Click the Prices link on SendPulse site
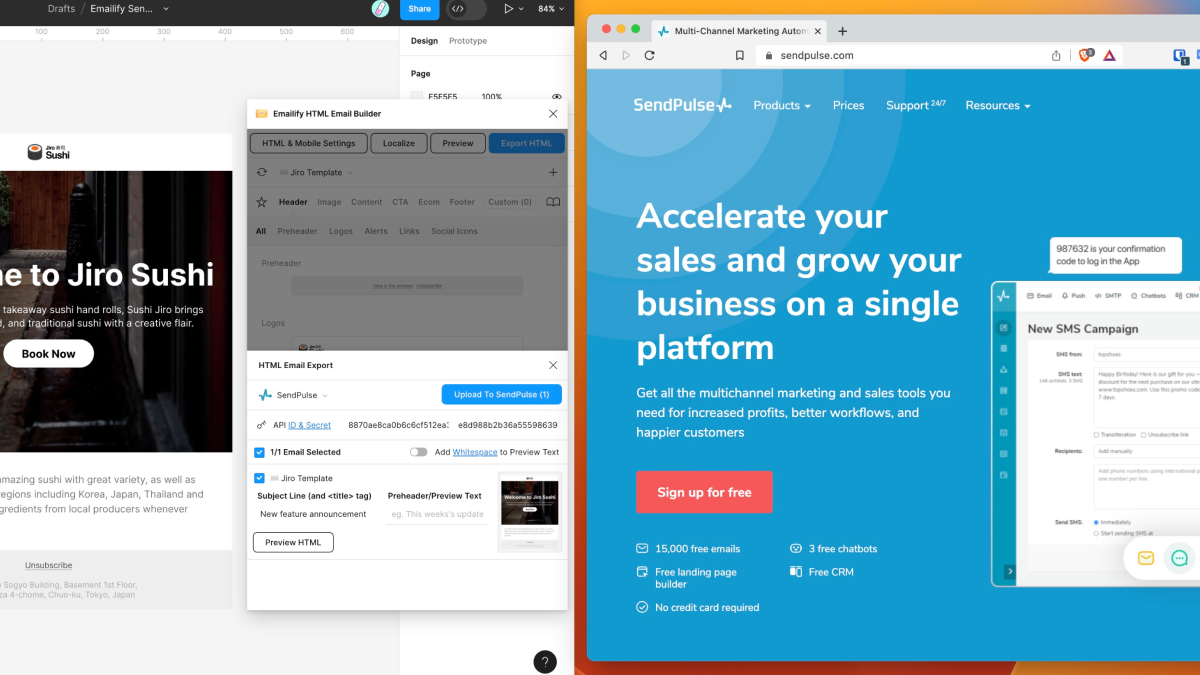 (x=848, y=105)
